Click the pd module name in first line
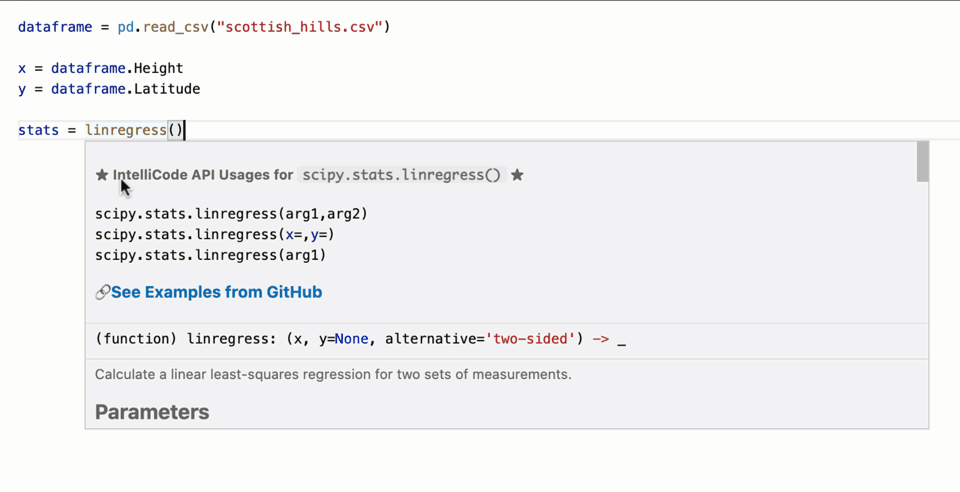Screen dimensions: 960x492 coord(126,28)
